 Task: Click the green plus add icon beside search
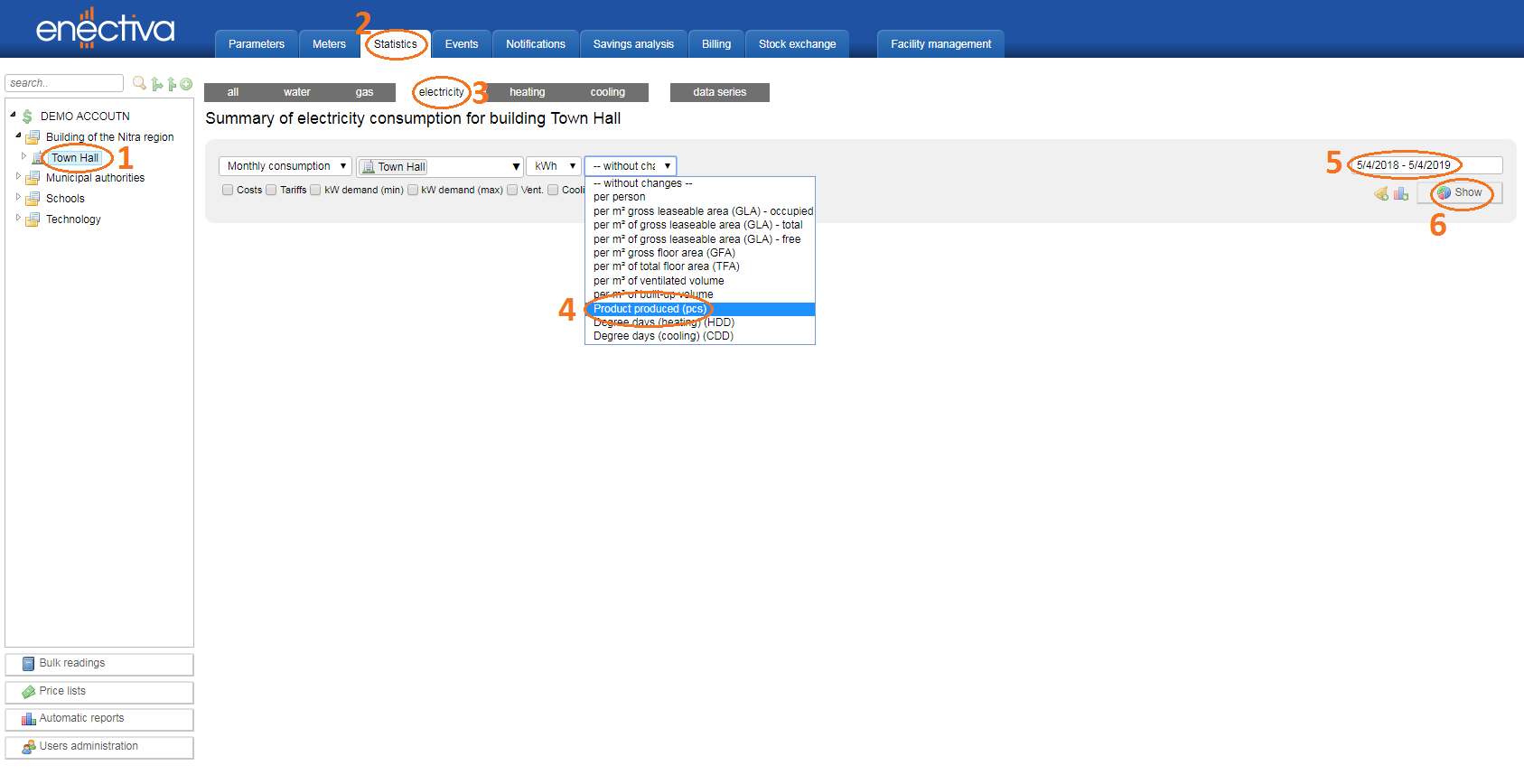pos(186,84)
